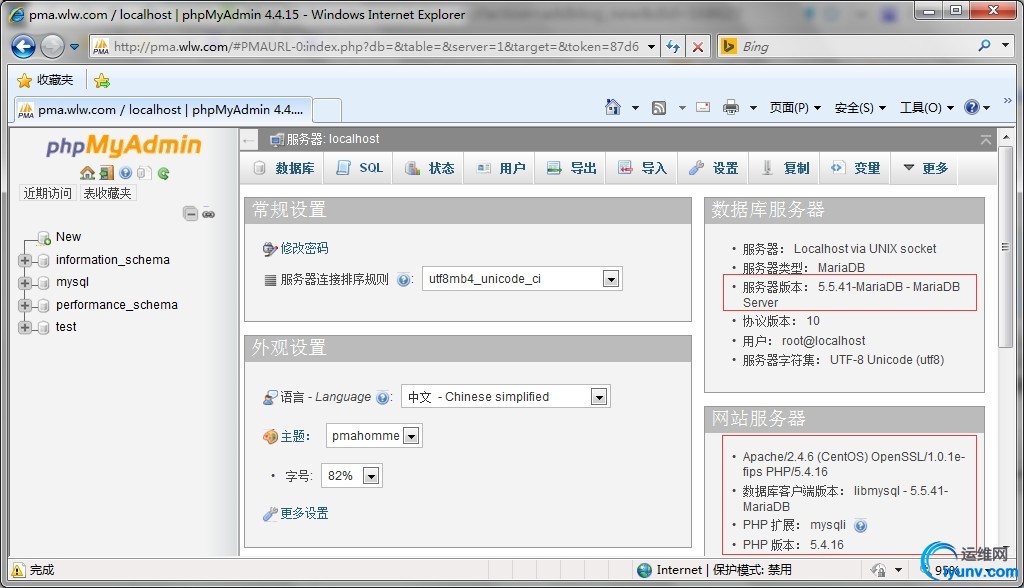Switch to the 导入 Import tab
The image size is (1024, 588).
click(x=643, y=168)
